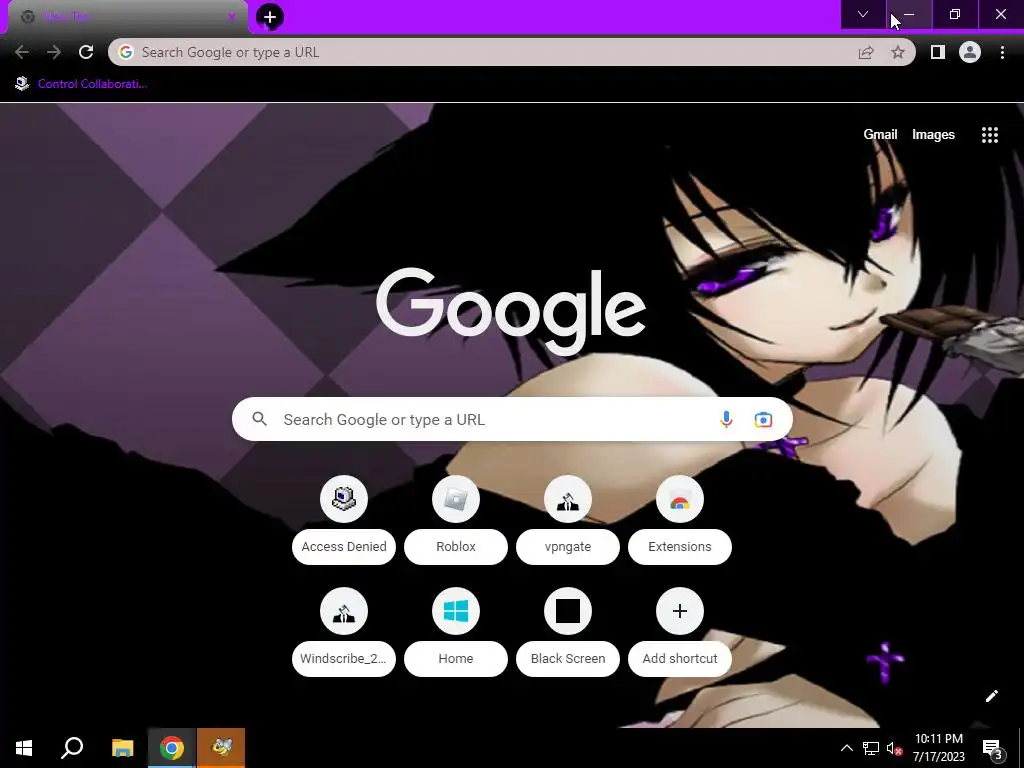Bookmark this tab with the star icon

pos(898,52)
